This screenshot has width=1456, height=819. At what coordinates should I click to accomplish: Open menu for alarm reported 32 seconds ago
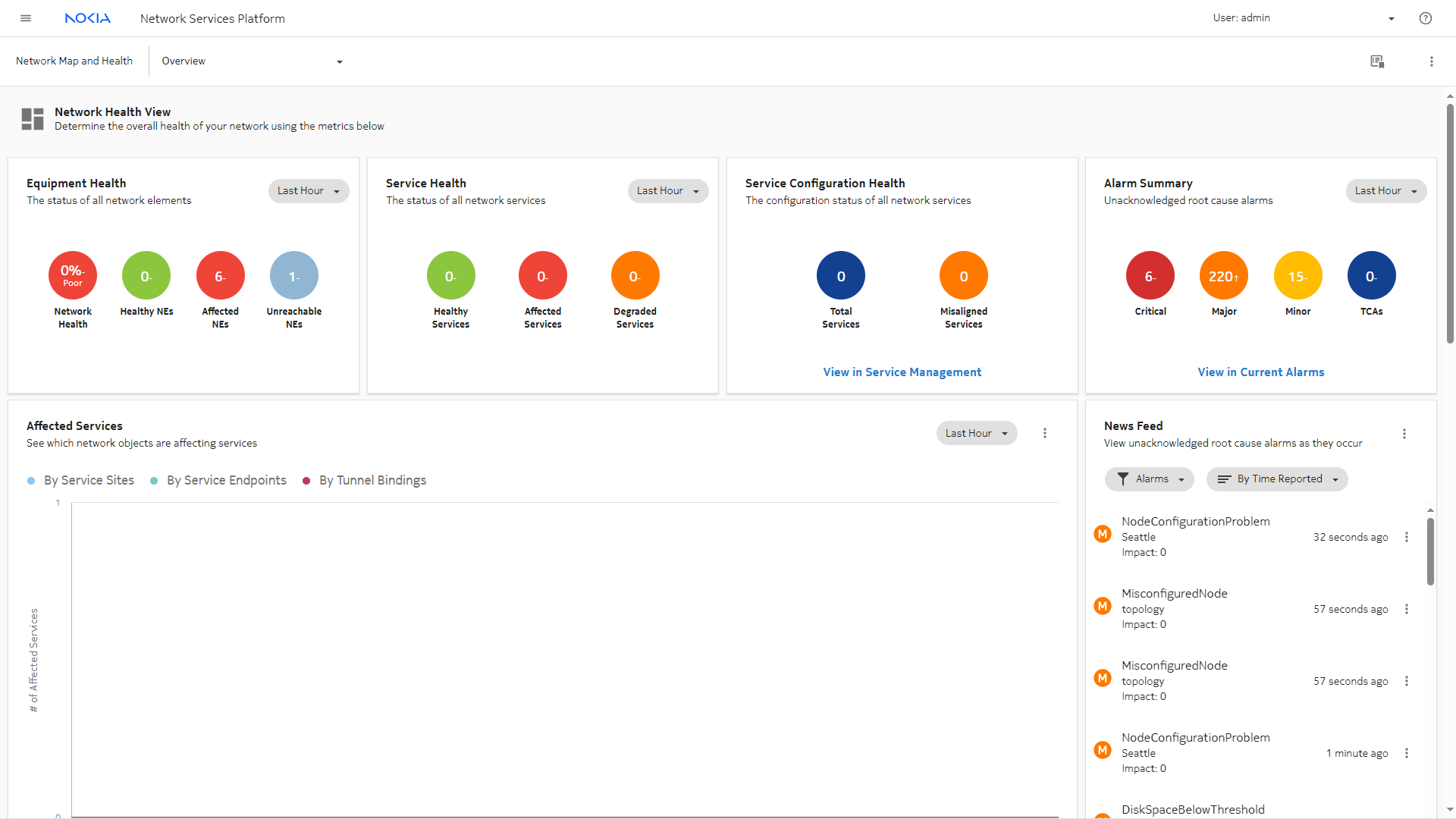(1407, 537)
